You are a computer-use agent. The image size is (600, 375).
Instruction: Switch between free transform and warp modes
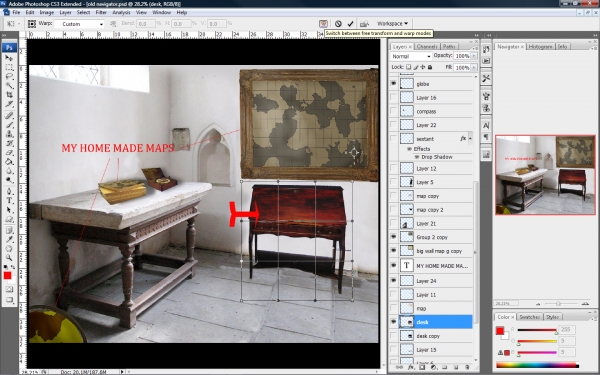click(323, 24)
